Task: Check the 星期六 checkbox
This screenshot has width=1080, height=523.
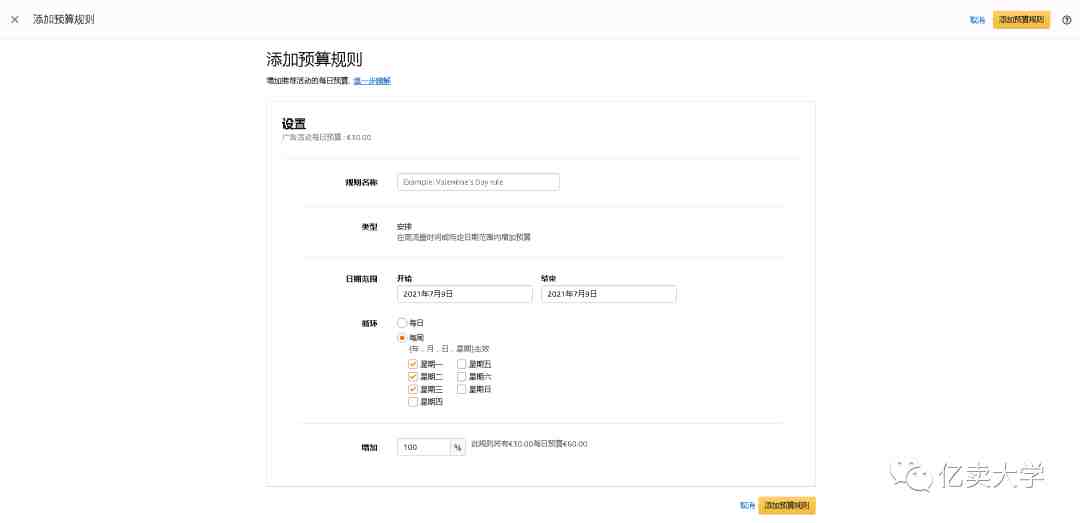Action: (461, 376)
